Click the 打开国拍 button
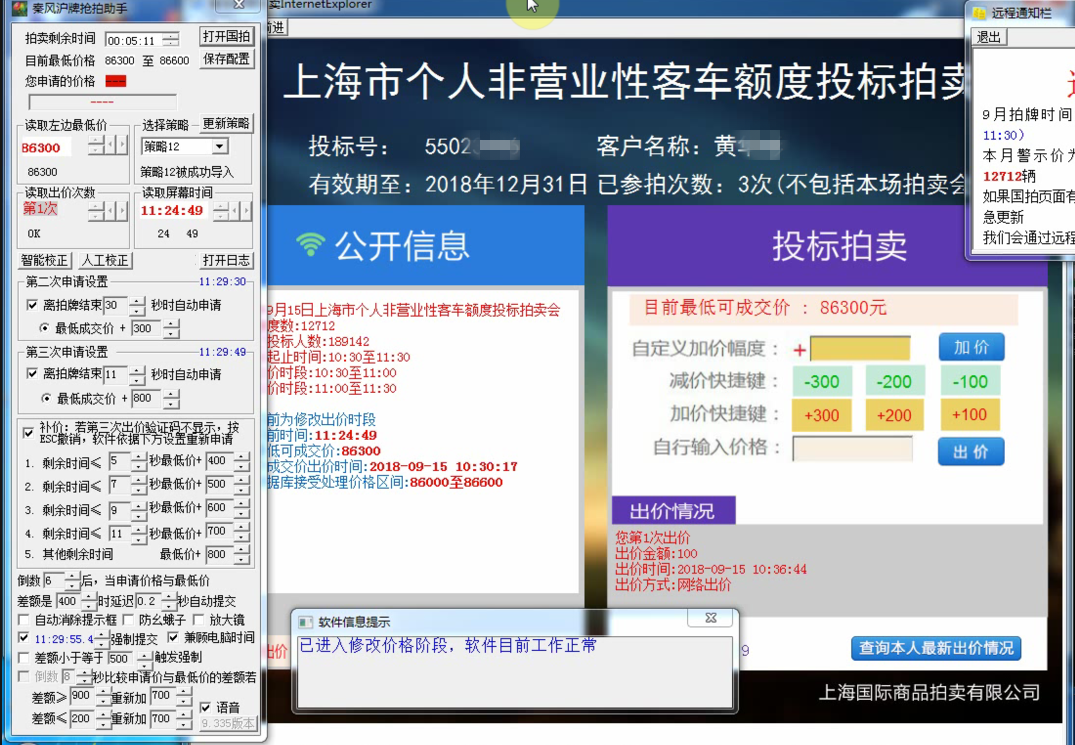 [x=226, y=36]
